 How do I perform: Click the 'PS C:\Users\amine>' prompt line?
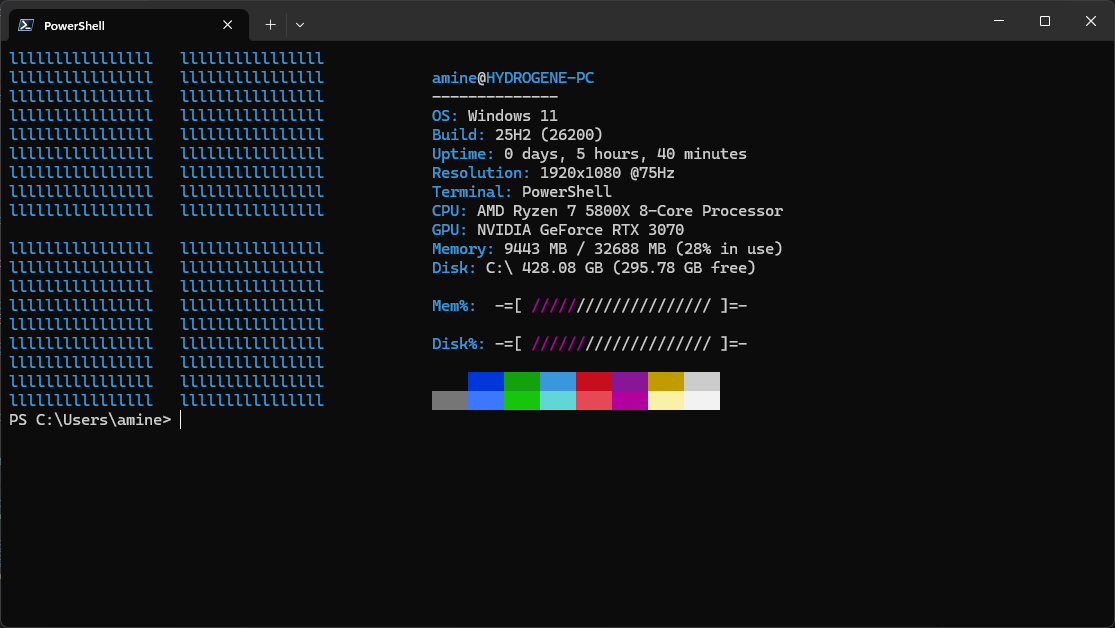(x=90, y=420)
